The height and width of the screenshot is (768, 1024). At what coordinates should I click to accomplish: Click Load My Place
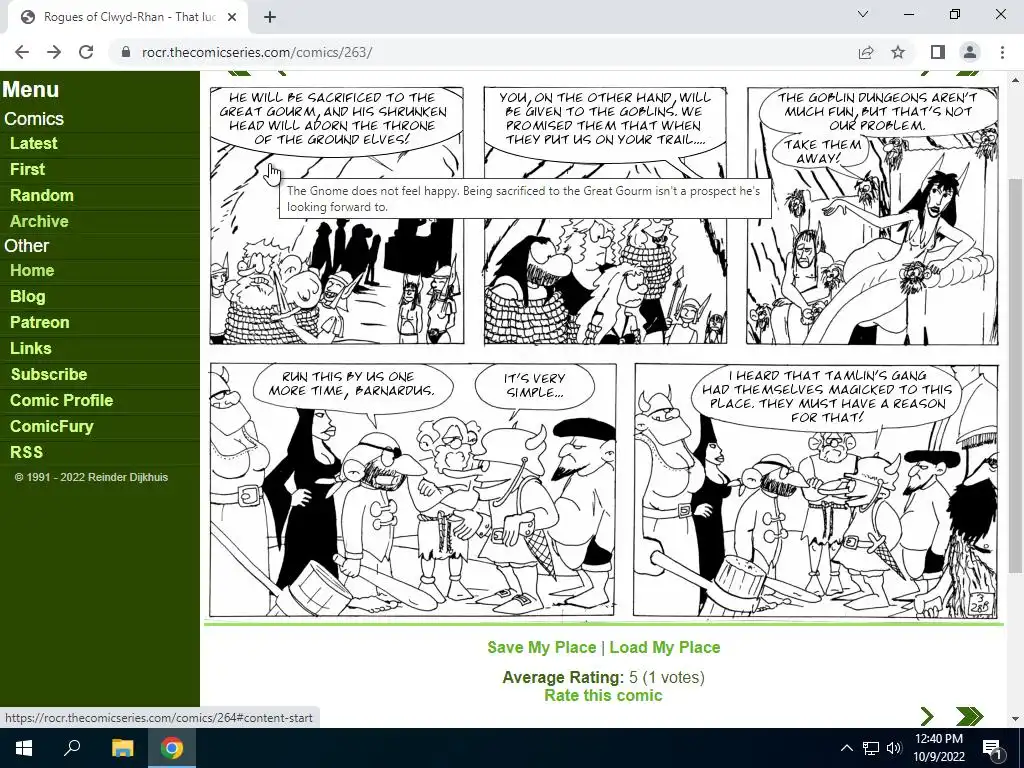pos(665,647)
